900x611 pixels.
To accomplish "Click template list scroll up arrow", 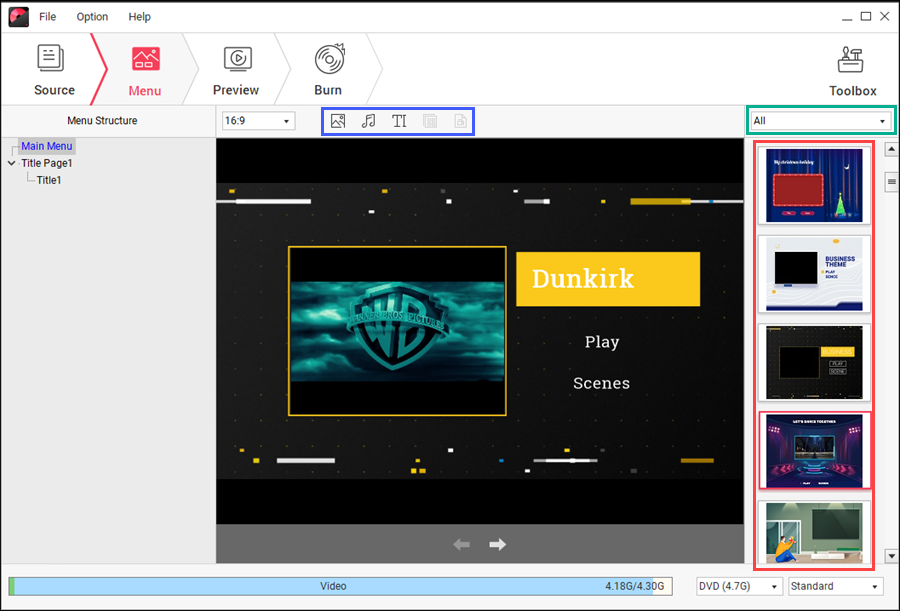I will pyautogui.click(x=891, y=150).
